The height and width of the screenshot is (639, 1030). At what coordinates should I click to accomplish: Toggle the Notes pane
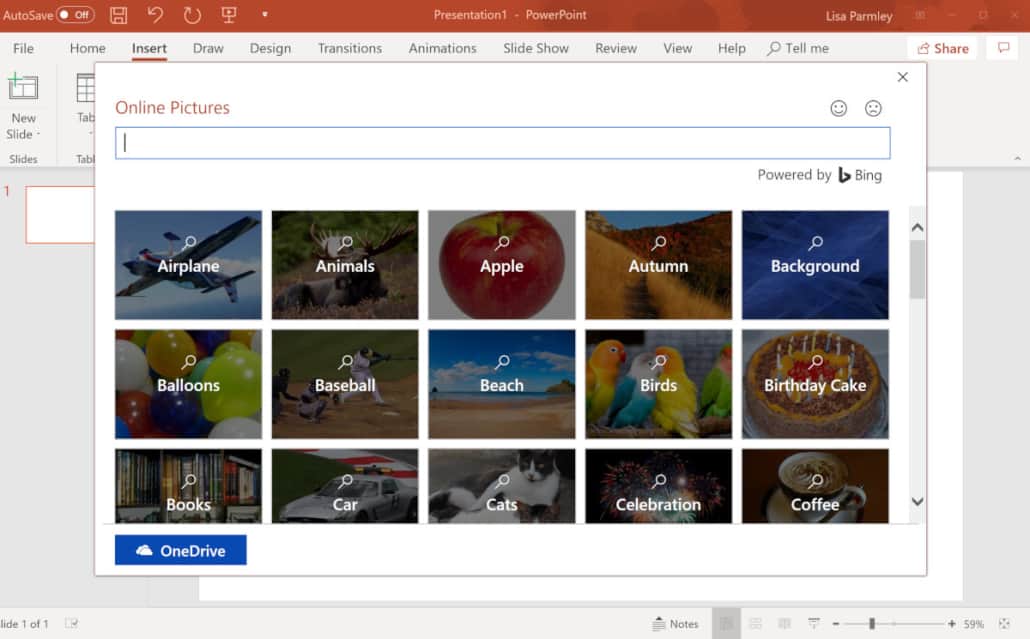point(677,622)
